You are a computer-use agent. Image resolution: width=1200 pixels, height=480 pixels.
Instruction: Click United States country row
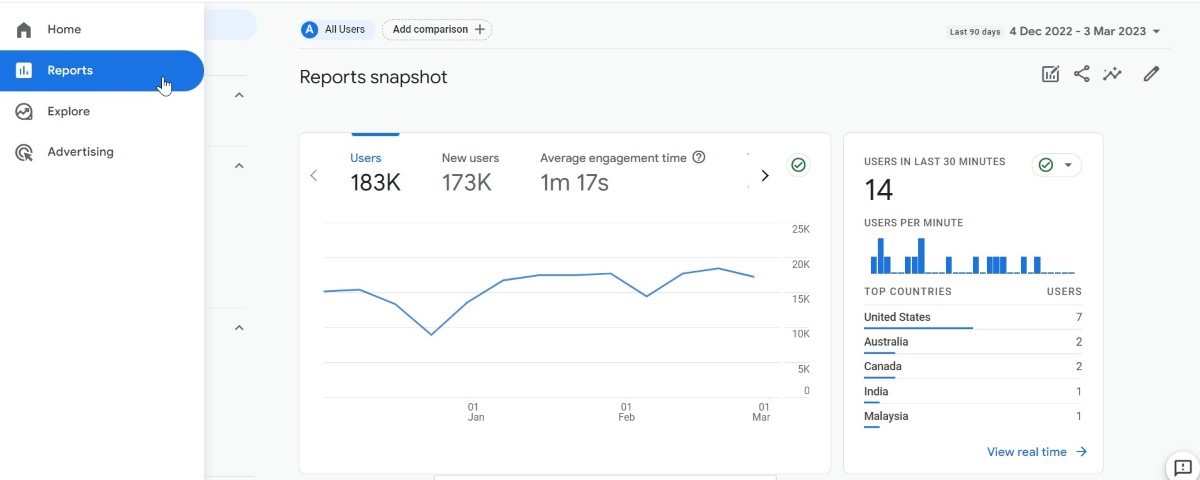(973, 318)
